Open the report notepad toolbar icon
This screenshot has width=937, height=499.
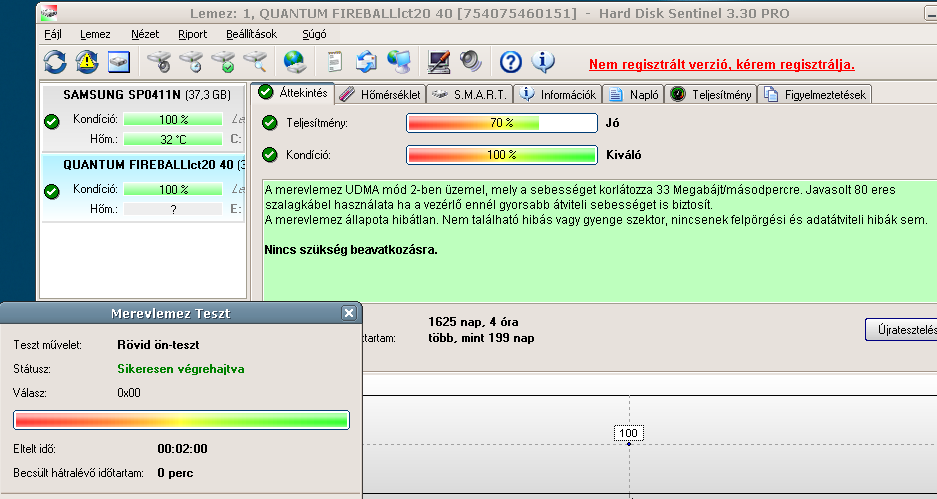335,62
